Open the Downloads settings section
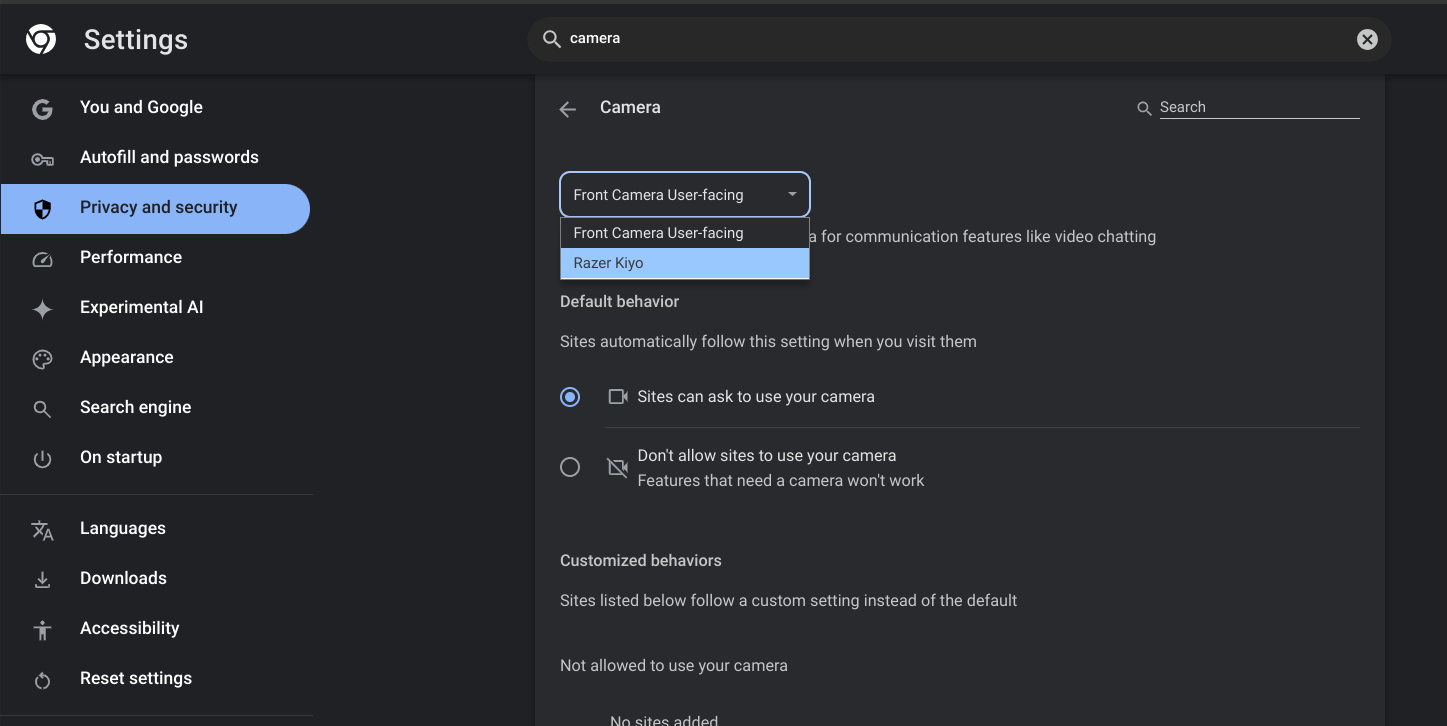Screen dimensions: 1447x726 point(123,578)
